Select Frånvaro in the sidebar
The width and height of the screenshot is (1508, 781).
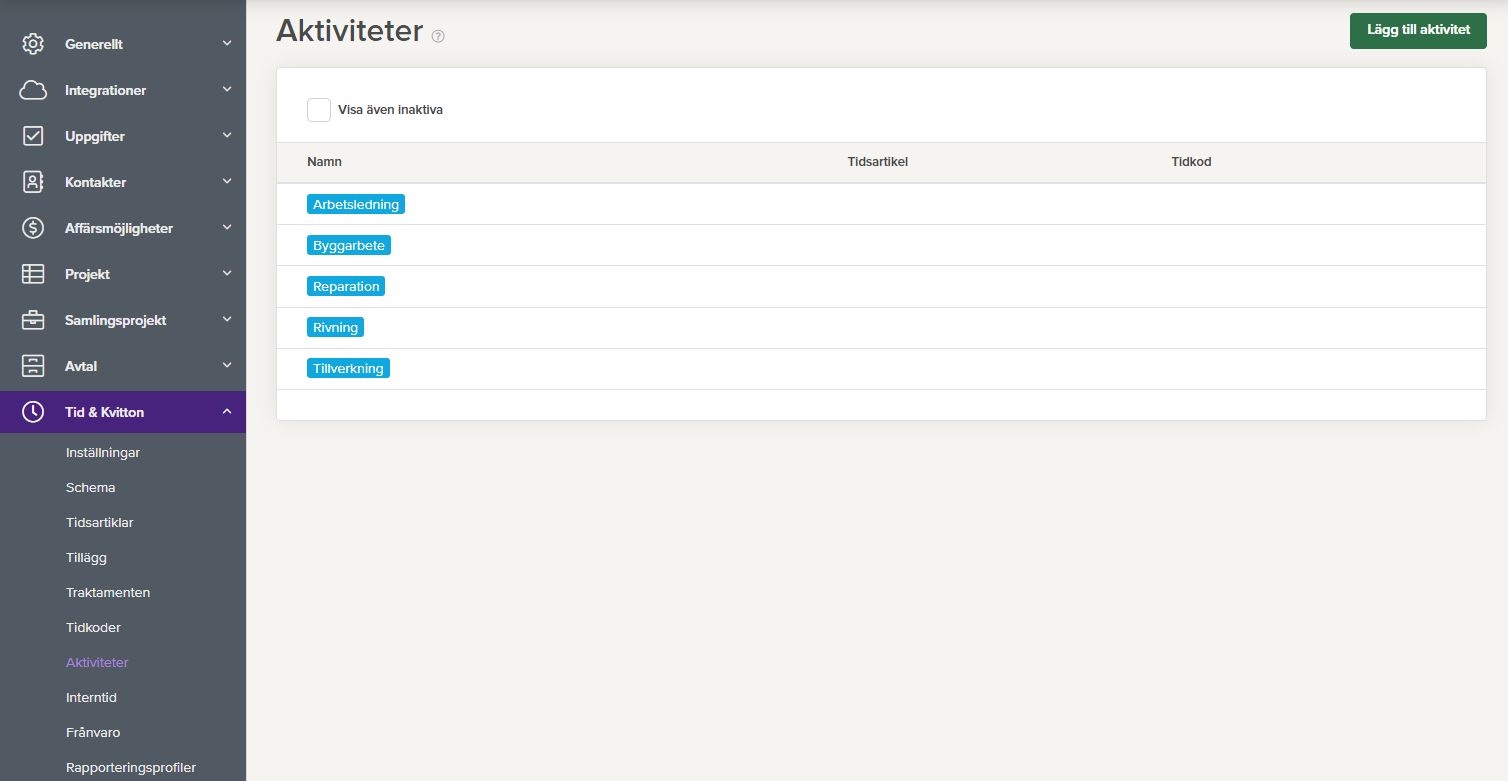pyautogui.click(x=93, y=733)
